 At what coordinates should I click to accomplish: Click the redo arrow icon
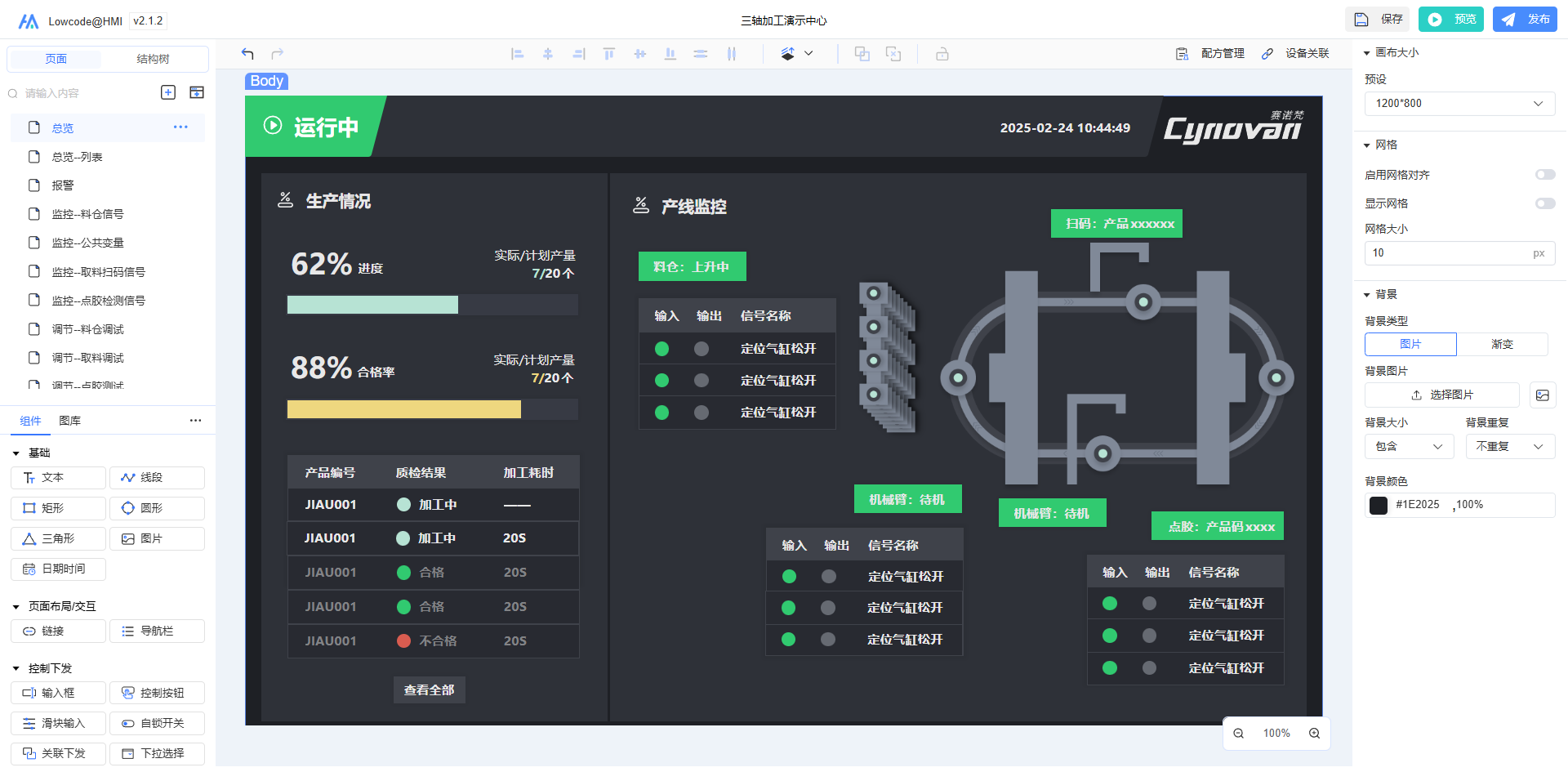(x=278, y=54)
